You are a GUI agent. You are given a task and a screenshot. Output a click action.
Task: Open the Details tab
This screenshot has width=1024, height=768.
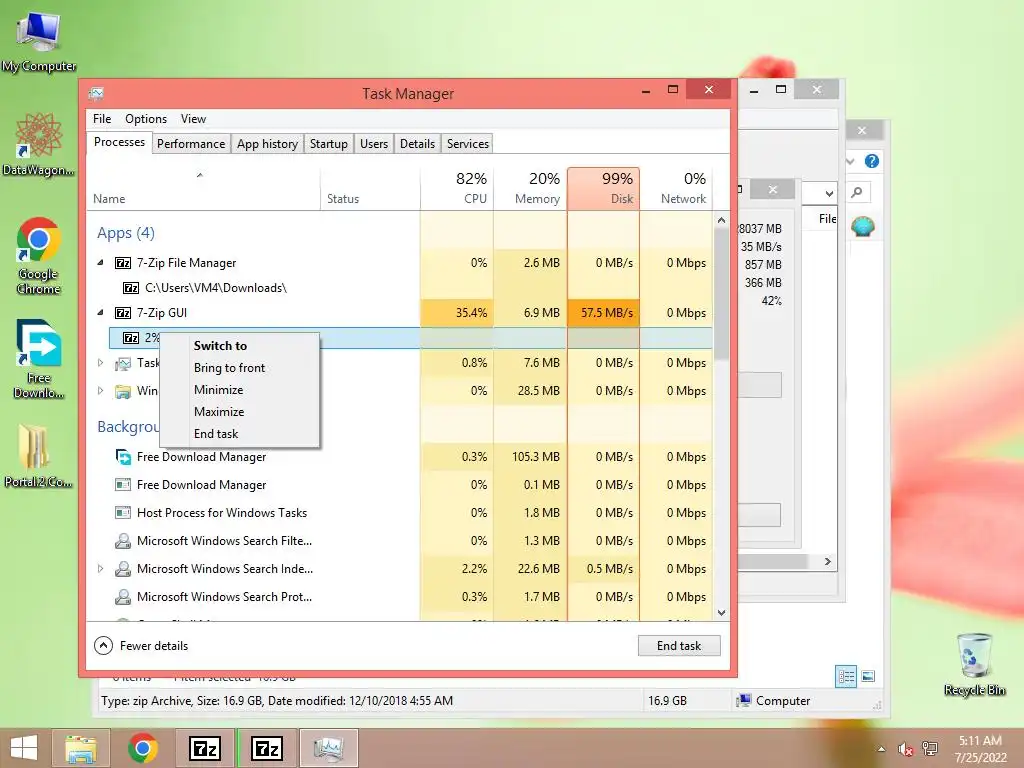[x=417, y=144]
